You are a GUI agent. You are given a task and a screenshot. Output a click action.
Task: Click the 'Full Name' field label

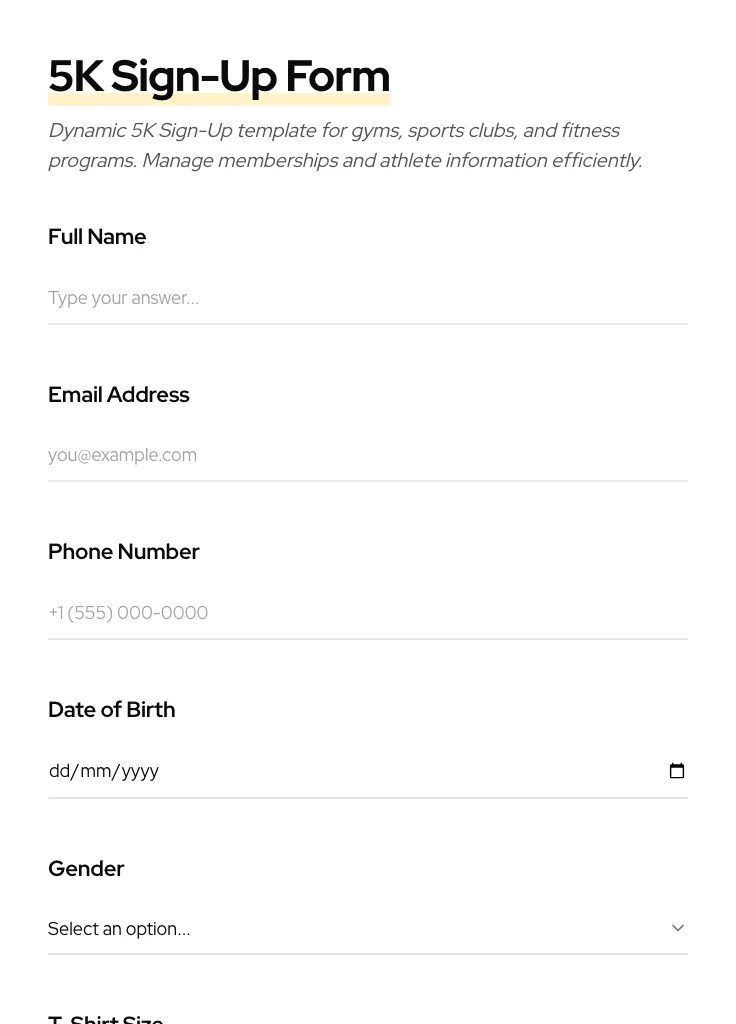(x=97, y=237)
